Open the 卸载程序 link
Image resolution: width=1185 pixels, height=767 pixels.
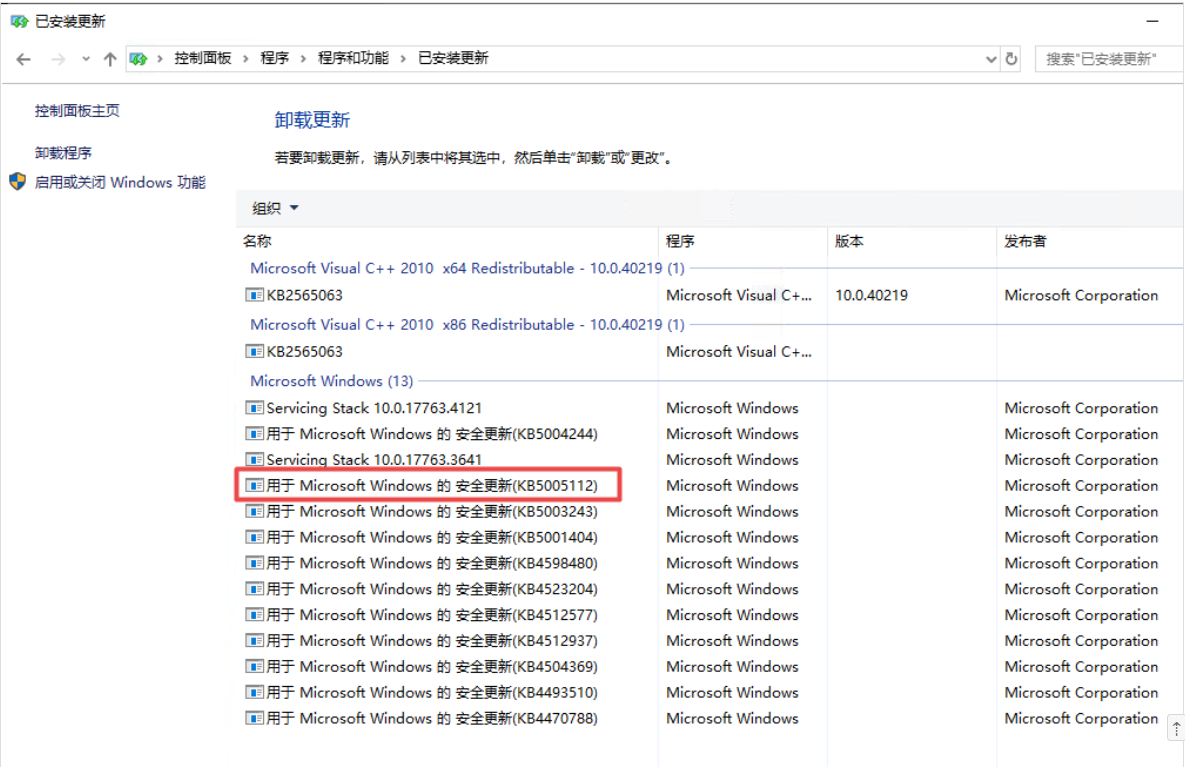tap(63, 153)
